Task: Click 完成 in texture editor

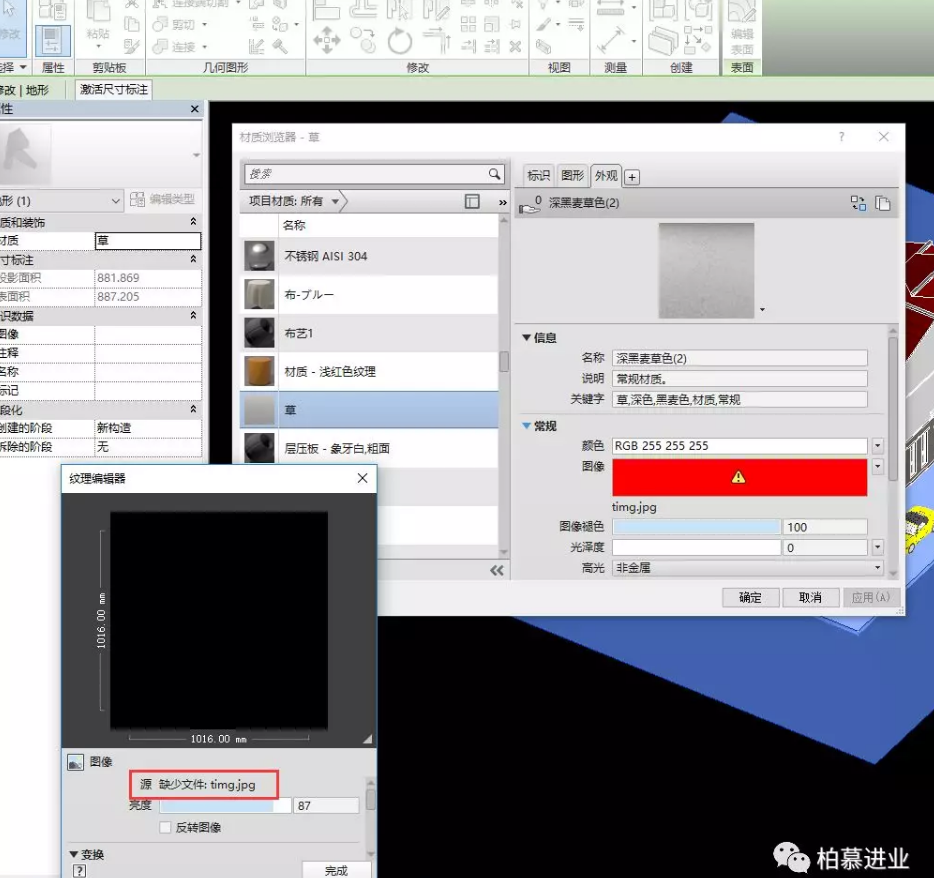Action: coord(336,870)
